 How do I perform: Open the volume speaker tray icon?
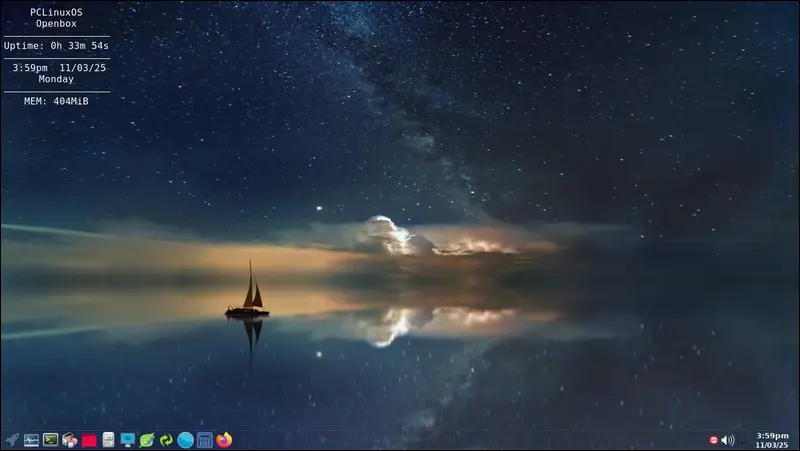coord(728,440)
